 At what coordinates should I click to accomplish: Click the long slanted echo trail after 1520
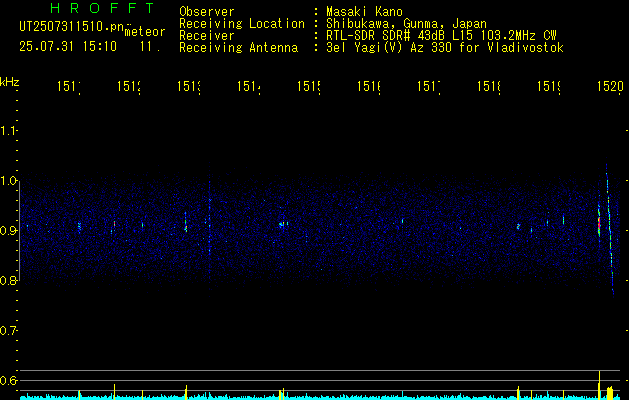click(x=610, y=231)
